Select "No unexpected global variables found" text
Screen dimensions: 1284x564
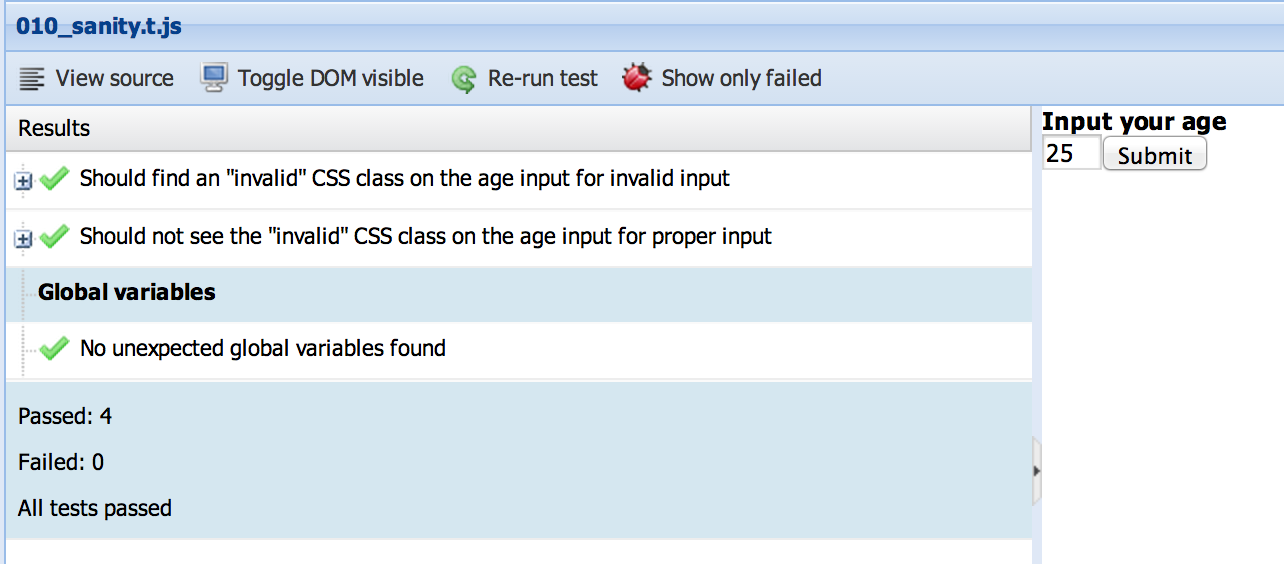tap(263, 348)
